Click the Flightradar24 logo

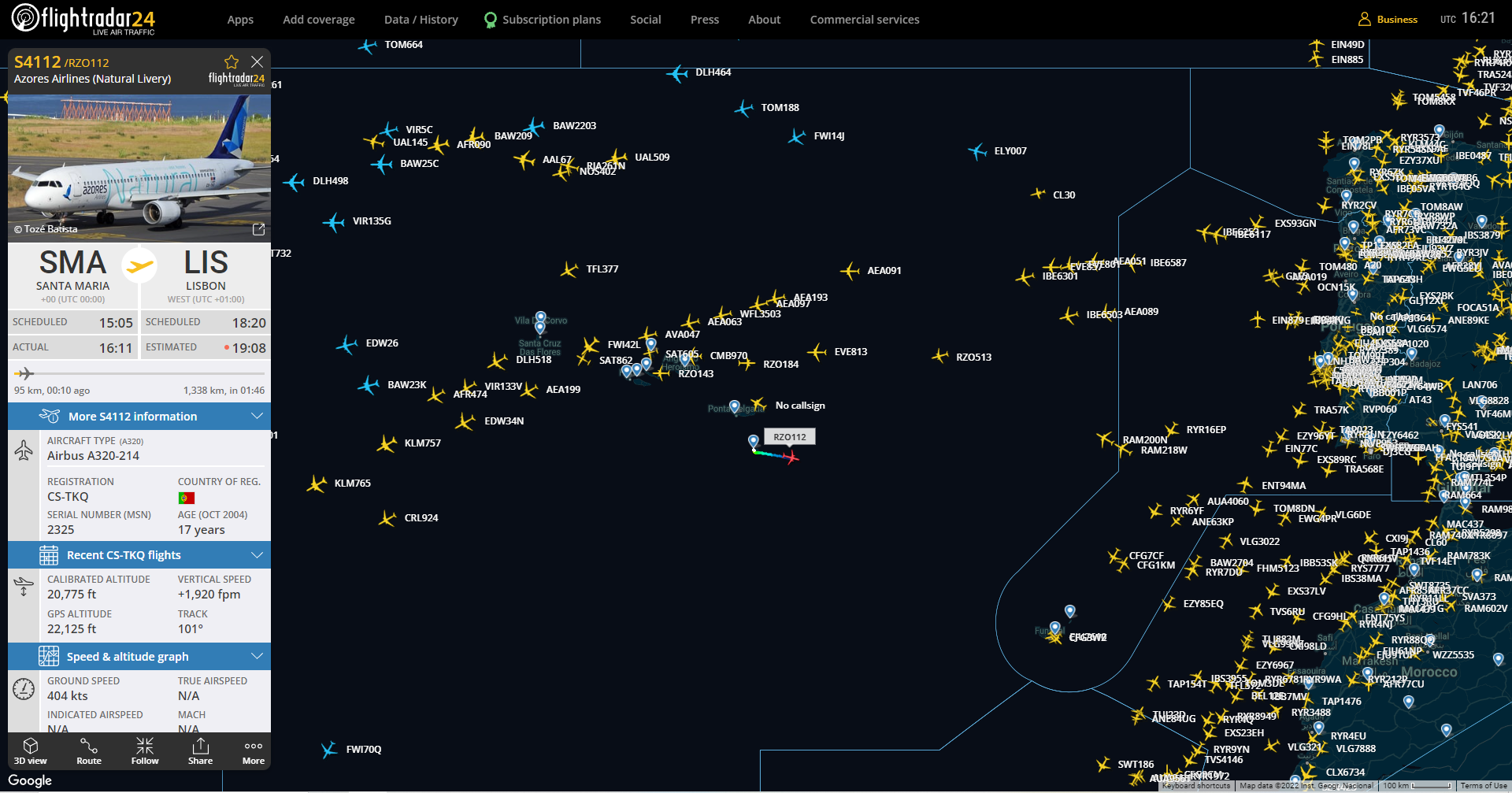click(x=83, y=19)
